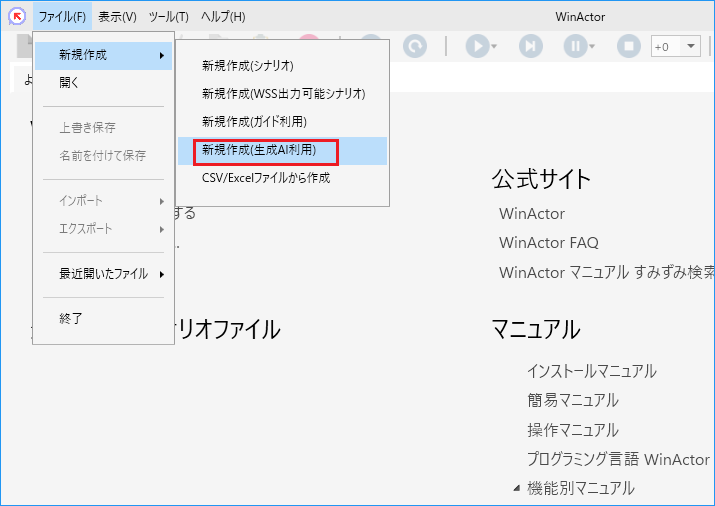The height and width of the screenshot is (506, 715).
Task: Open the 操作マニュアル link
Action: click(573, 430)
